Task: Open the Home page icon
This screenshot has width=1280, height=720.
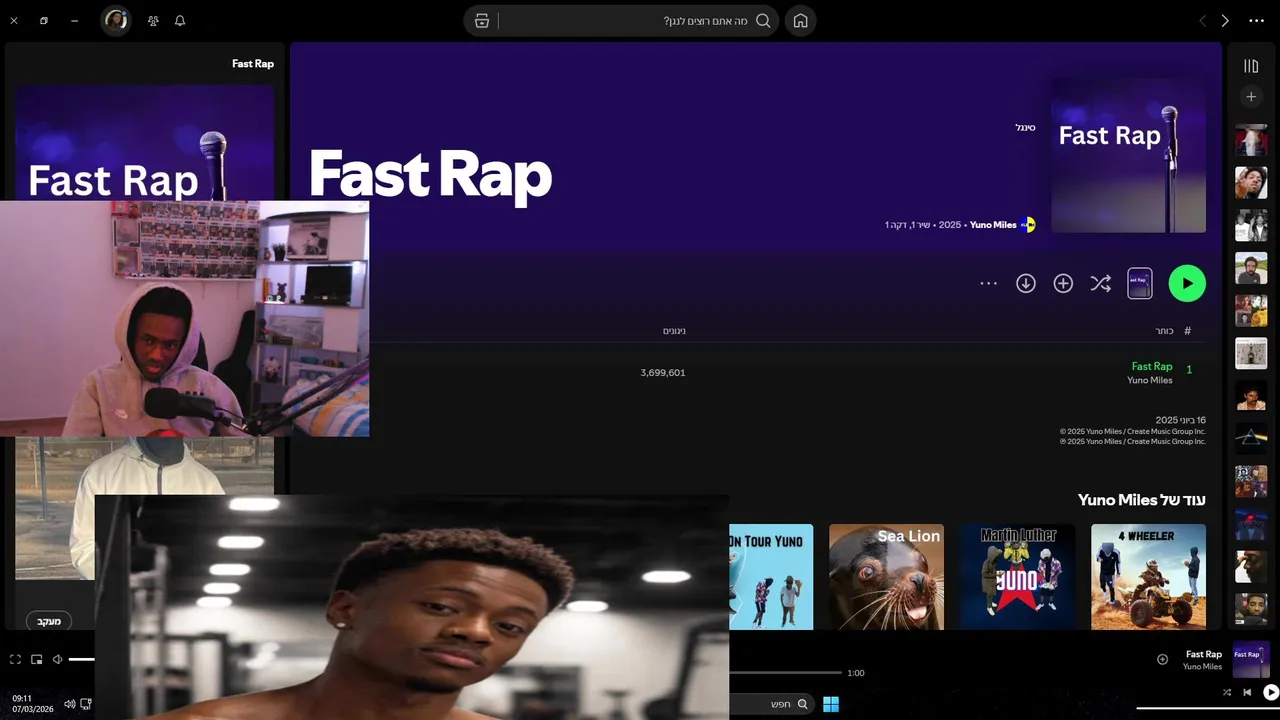Action: pyautogui.click(x=800, y=20)
